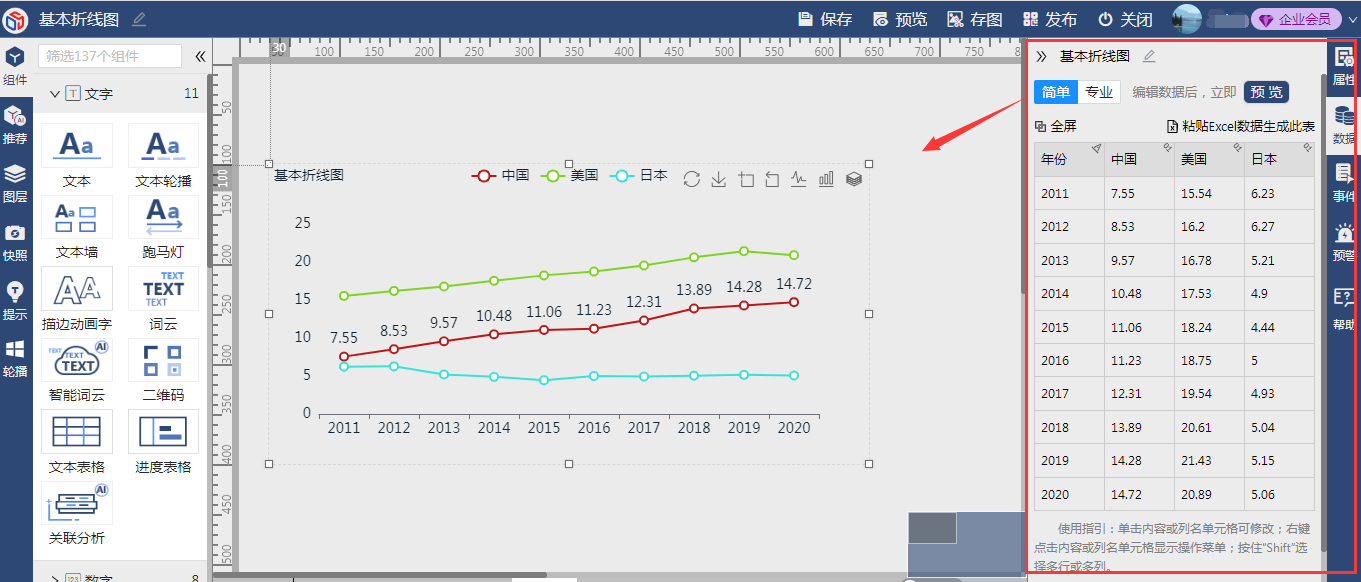Open the 属性 properties panel tab
This screenshot has height=582, width=1361.
tap(1344, 67)
